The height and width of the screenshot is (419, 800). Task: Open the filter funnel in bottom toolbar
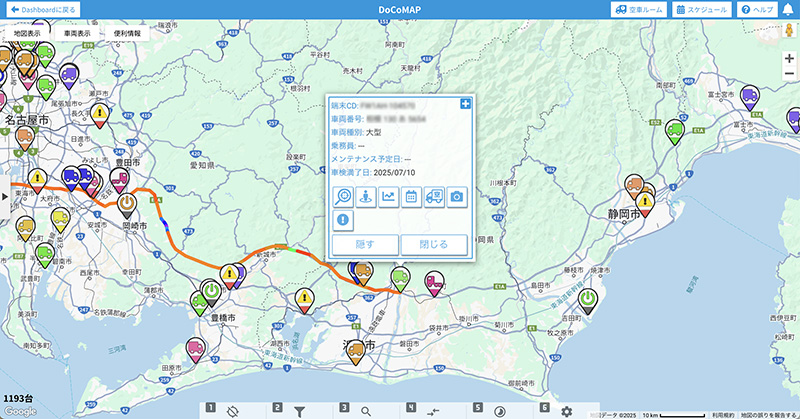point(300,410)
